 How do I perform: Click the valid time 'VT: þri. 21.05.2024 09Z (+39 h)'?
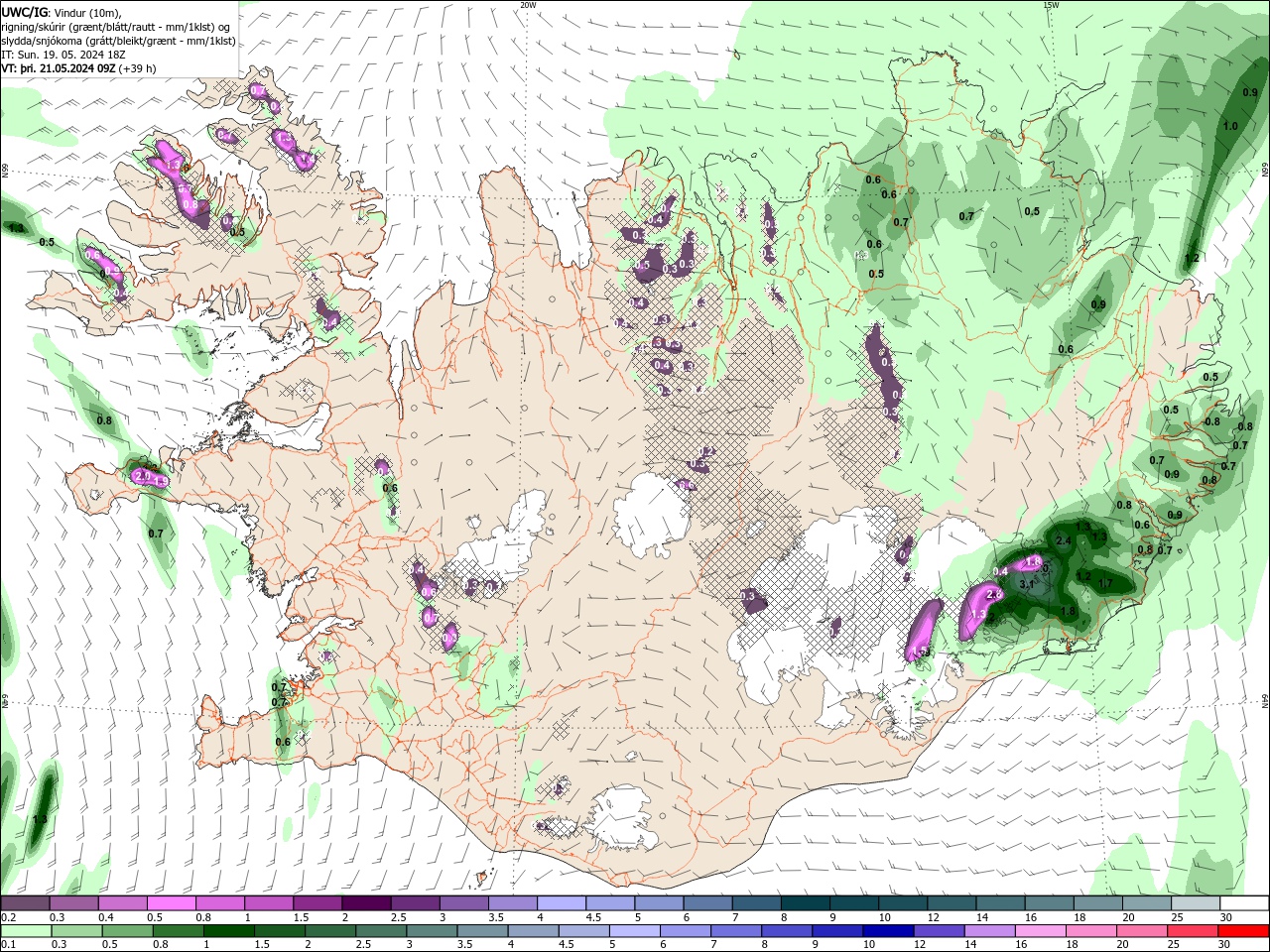tap(78, 68)
